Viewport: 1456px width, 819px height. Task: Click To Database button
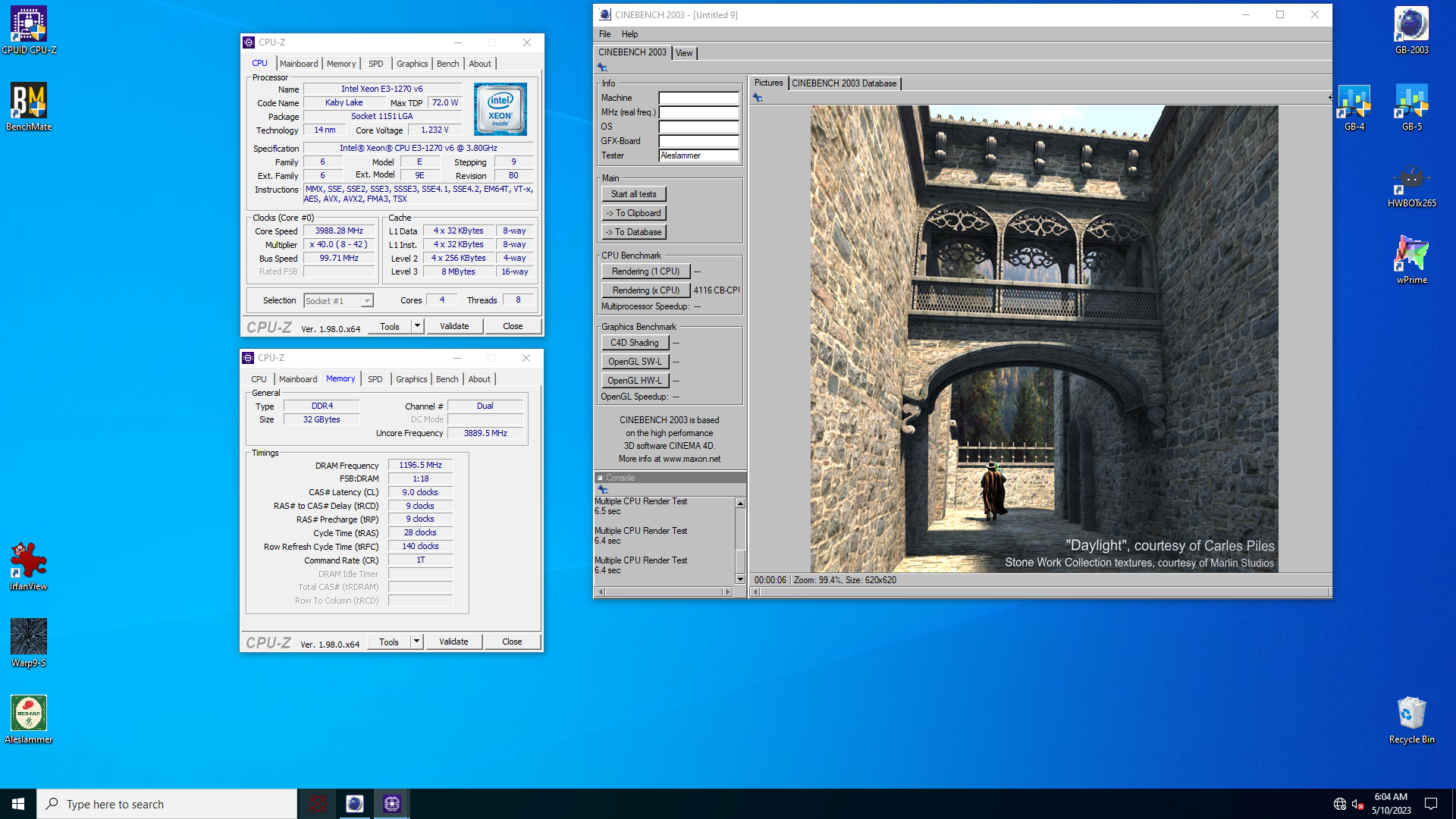point(634,232)
